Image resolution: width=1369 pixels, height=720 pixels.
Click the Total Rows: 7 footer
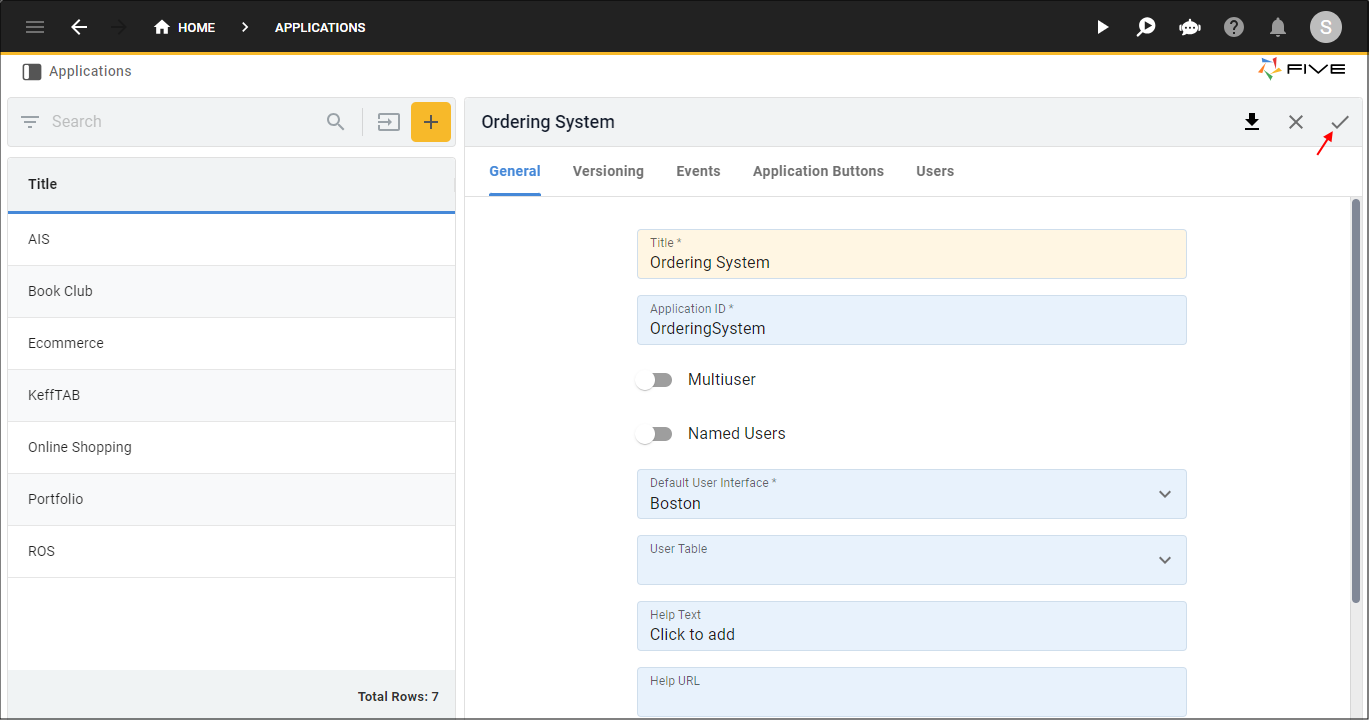click(398, 696)
